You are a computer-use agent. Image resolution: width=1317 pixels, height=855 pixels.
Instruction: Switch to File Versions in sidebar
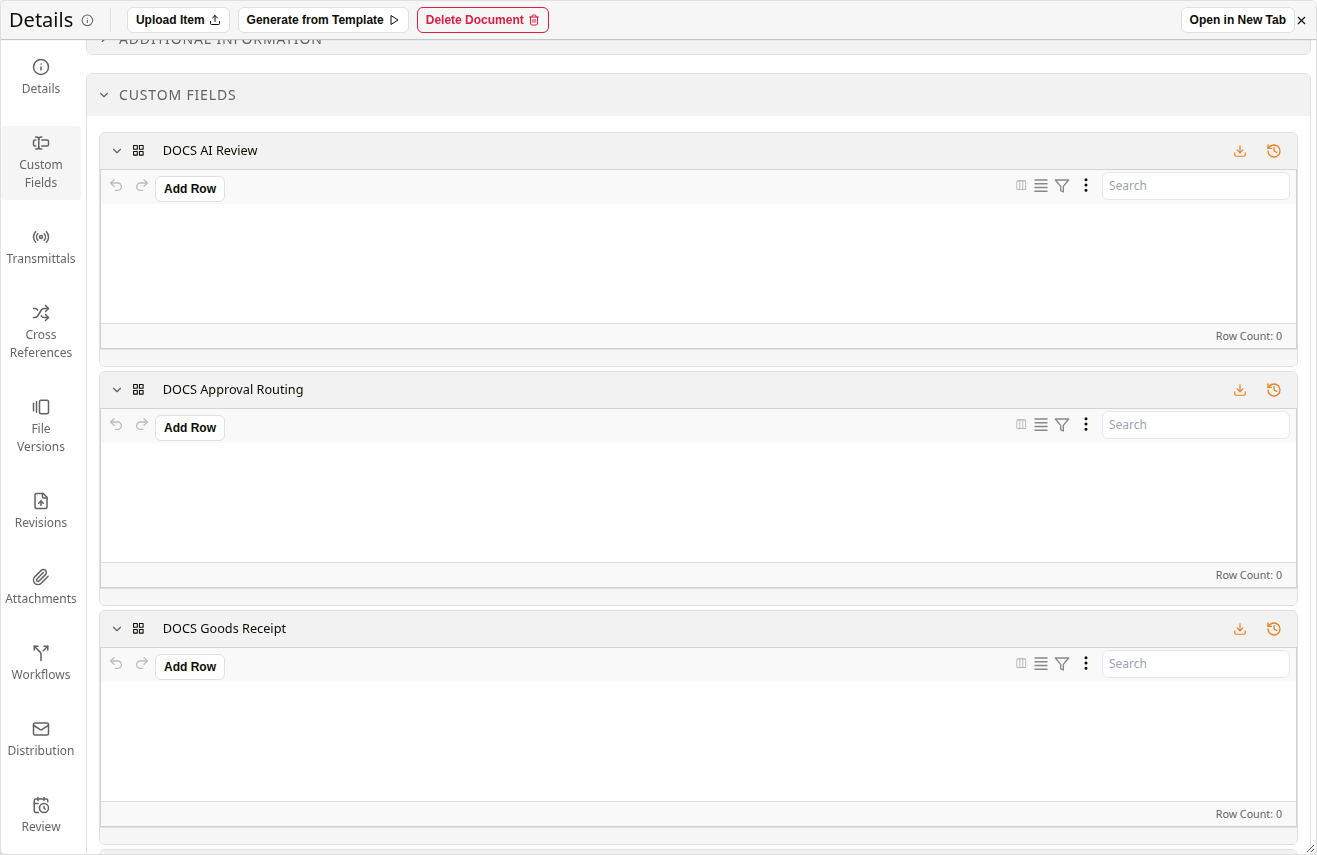[x=41, y=427]
